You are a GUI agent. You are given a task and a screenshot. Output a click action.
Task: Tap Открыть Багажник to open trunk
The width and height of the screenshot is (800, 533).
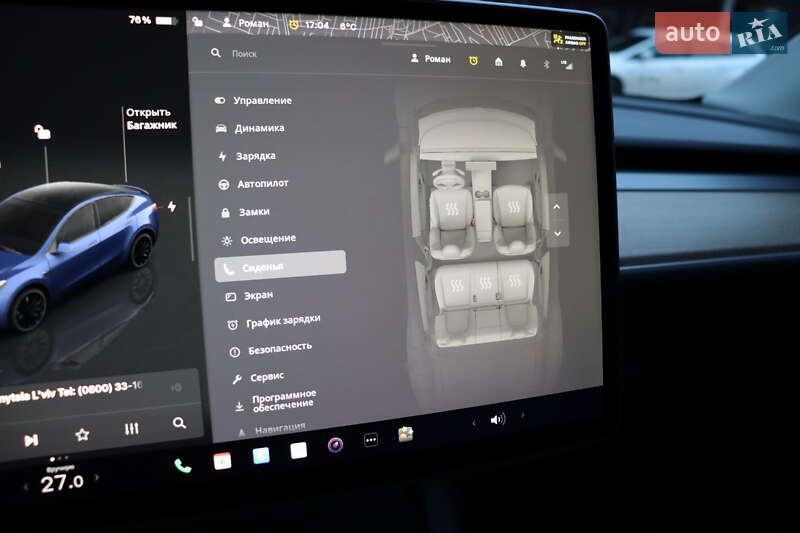pyautogui.click(x=151, y=119)
